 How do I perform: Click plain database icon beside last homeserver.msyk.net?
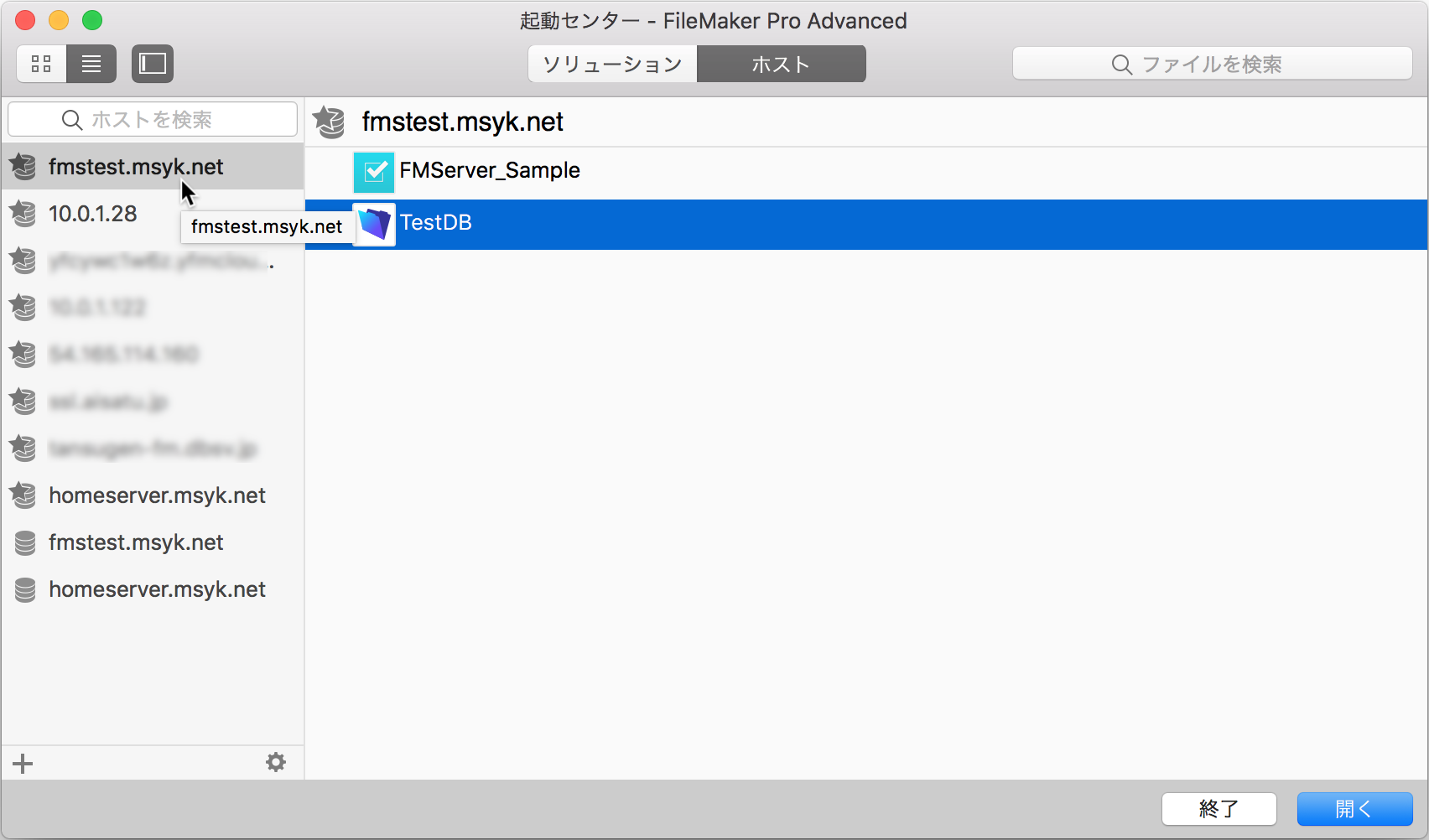tap(25, 589)
